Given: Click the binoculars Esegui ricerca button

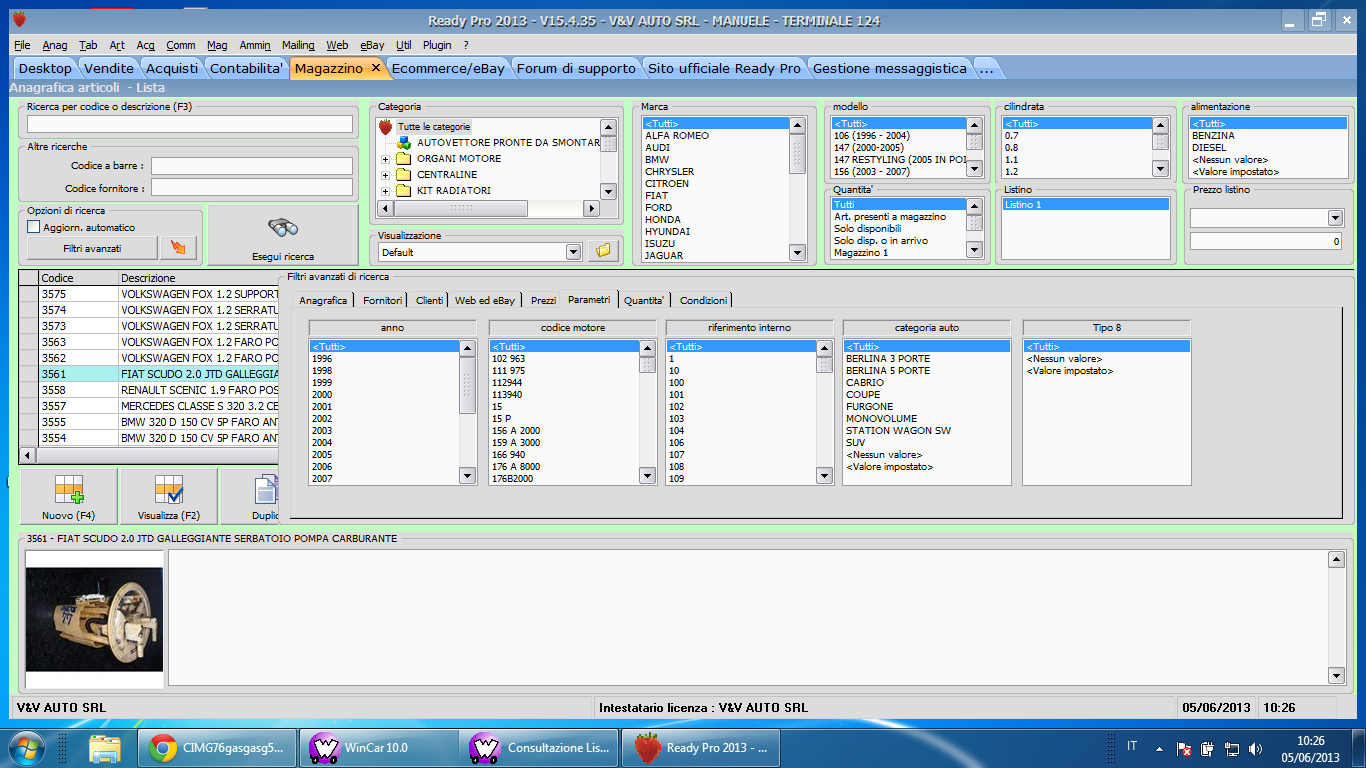Looking at the screenshot, I should point(283,235).
